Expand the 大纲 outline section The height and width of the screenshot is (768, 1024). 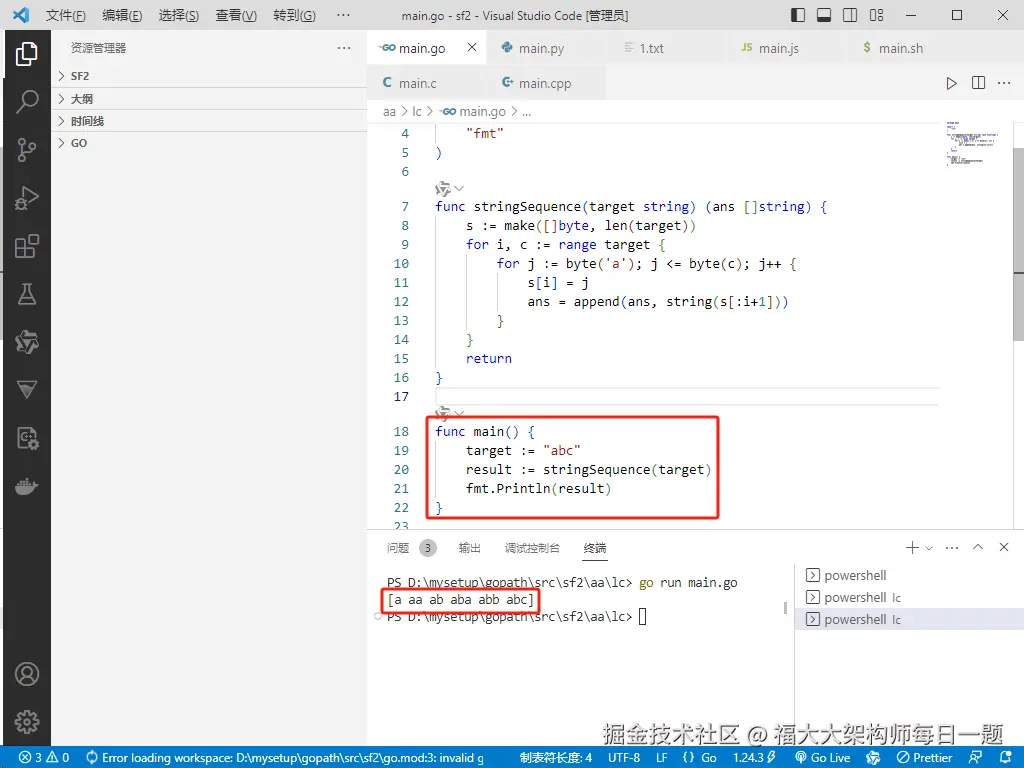click(209, 99)
